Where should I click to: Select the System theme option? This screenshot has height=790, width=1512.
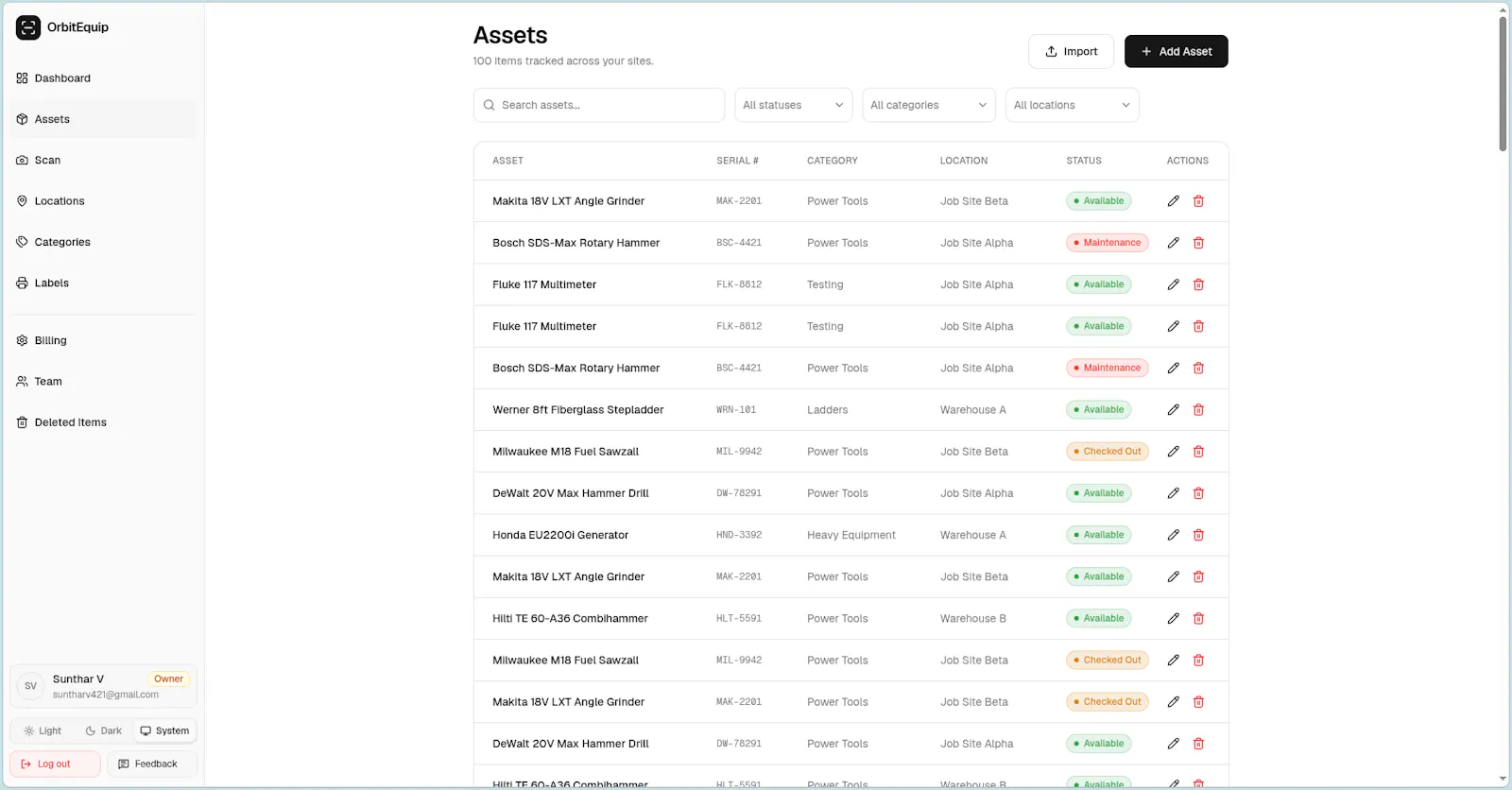[x=164, y=730]
